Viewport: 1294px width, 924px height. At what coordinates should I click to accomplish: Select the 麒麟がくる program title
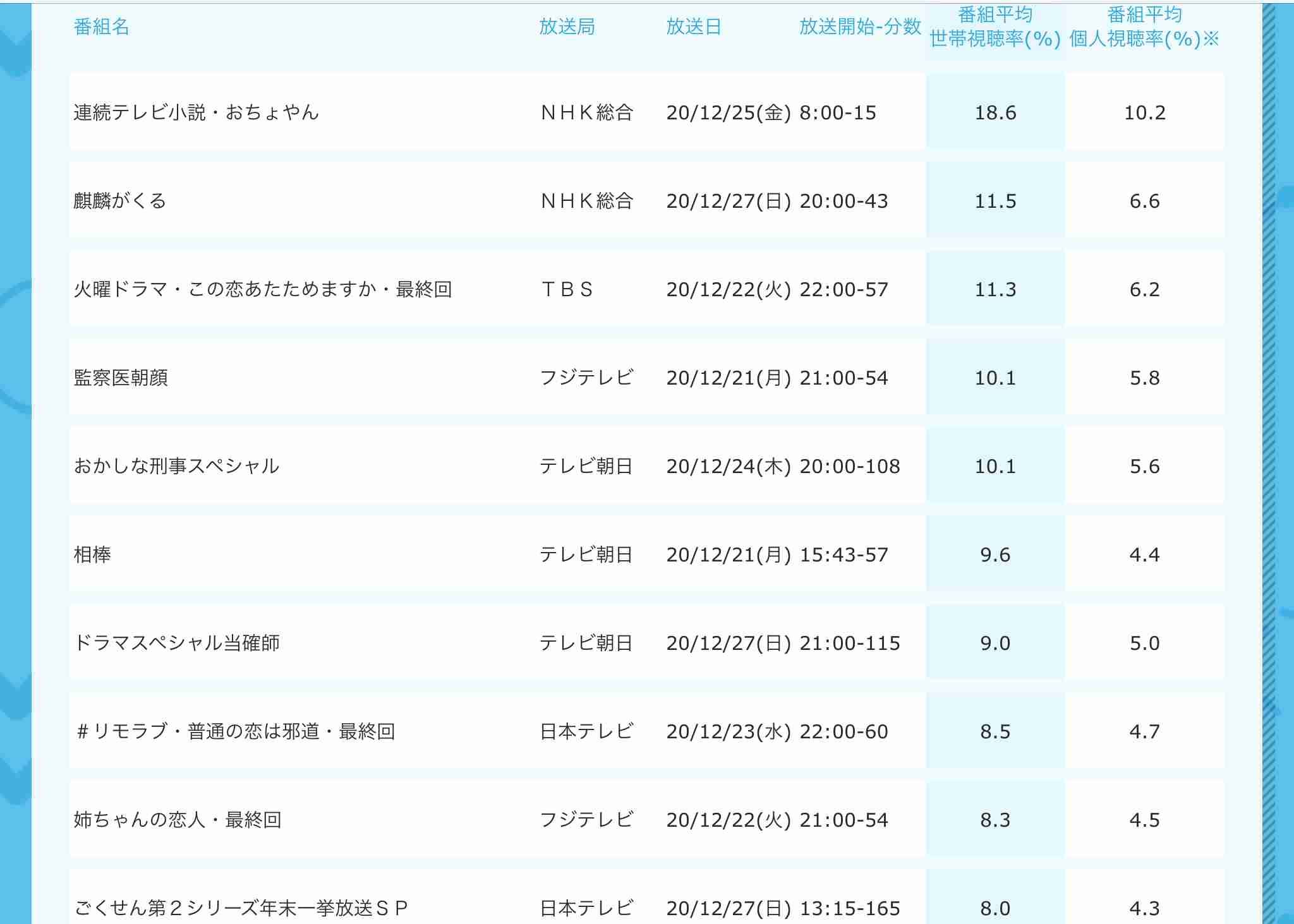[x=120, y=201]
